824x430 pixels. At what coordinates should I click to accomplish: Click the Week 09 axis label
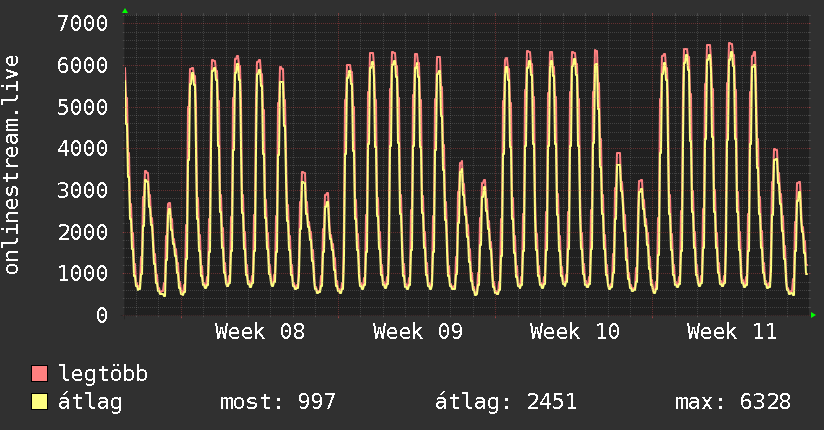(x=418, y=332)
